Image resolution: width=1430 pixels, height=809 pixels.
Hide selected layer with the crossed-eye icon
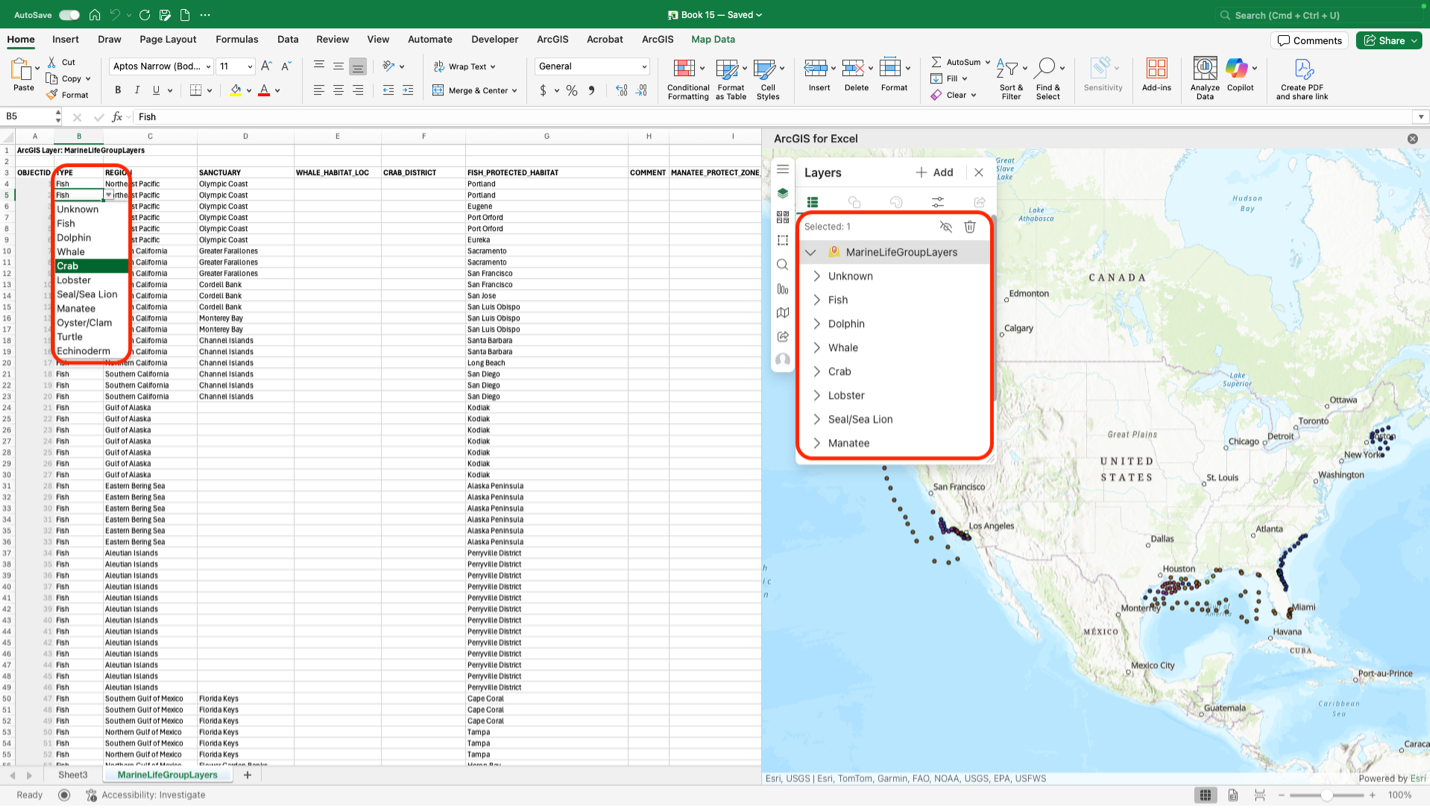(x=946, y=226)
